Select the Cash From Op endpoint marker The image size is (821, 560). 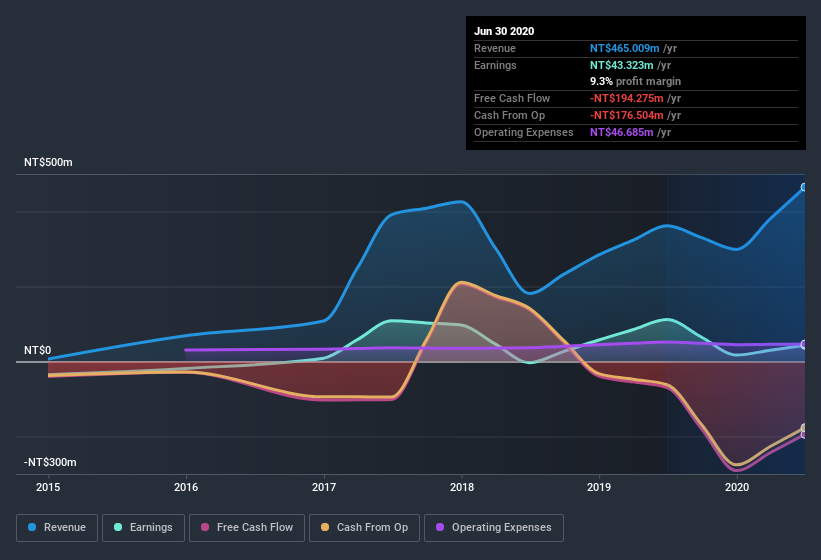804,428
